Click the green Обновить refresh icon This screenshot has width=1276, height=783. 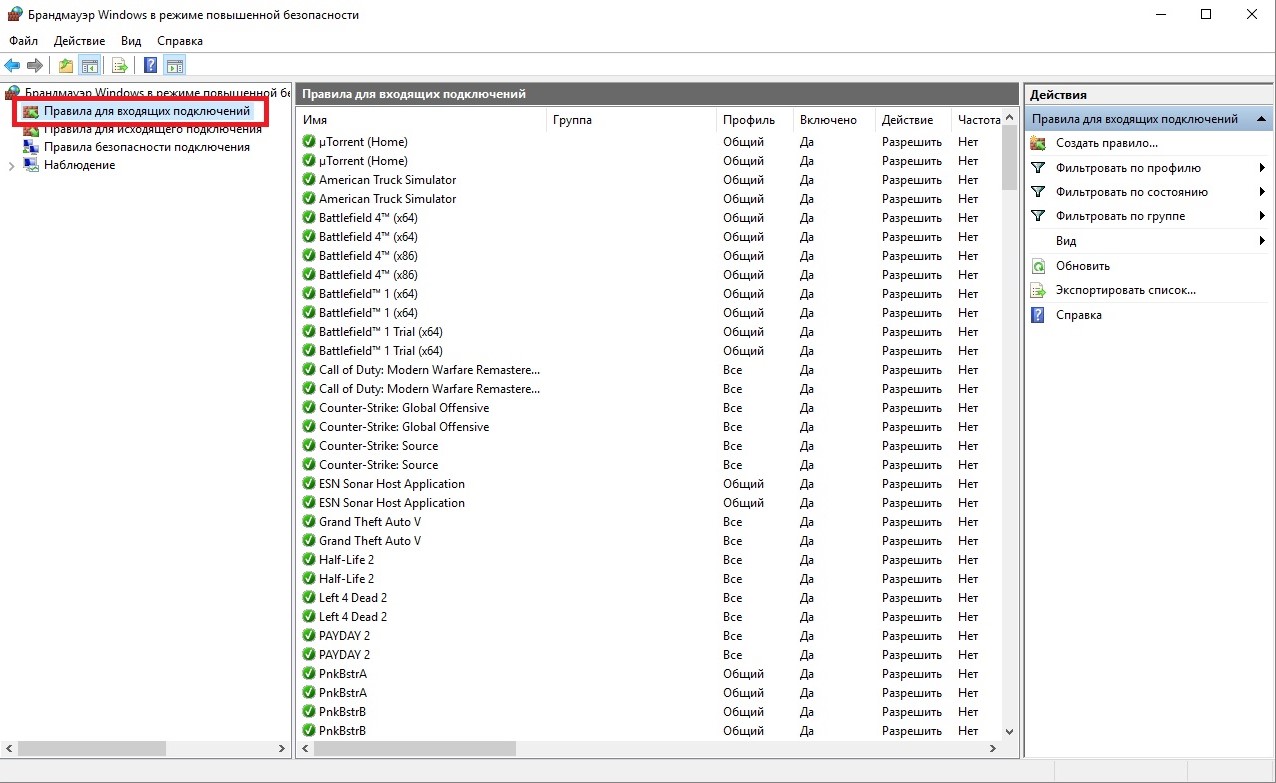click(1038, 266)
